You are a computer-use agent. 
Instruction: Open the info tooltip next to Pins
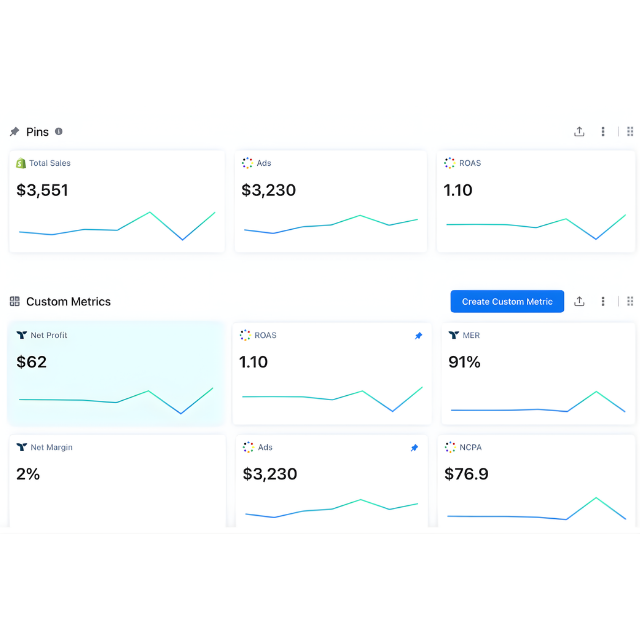(x=59, y=131)
